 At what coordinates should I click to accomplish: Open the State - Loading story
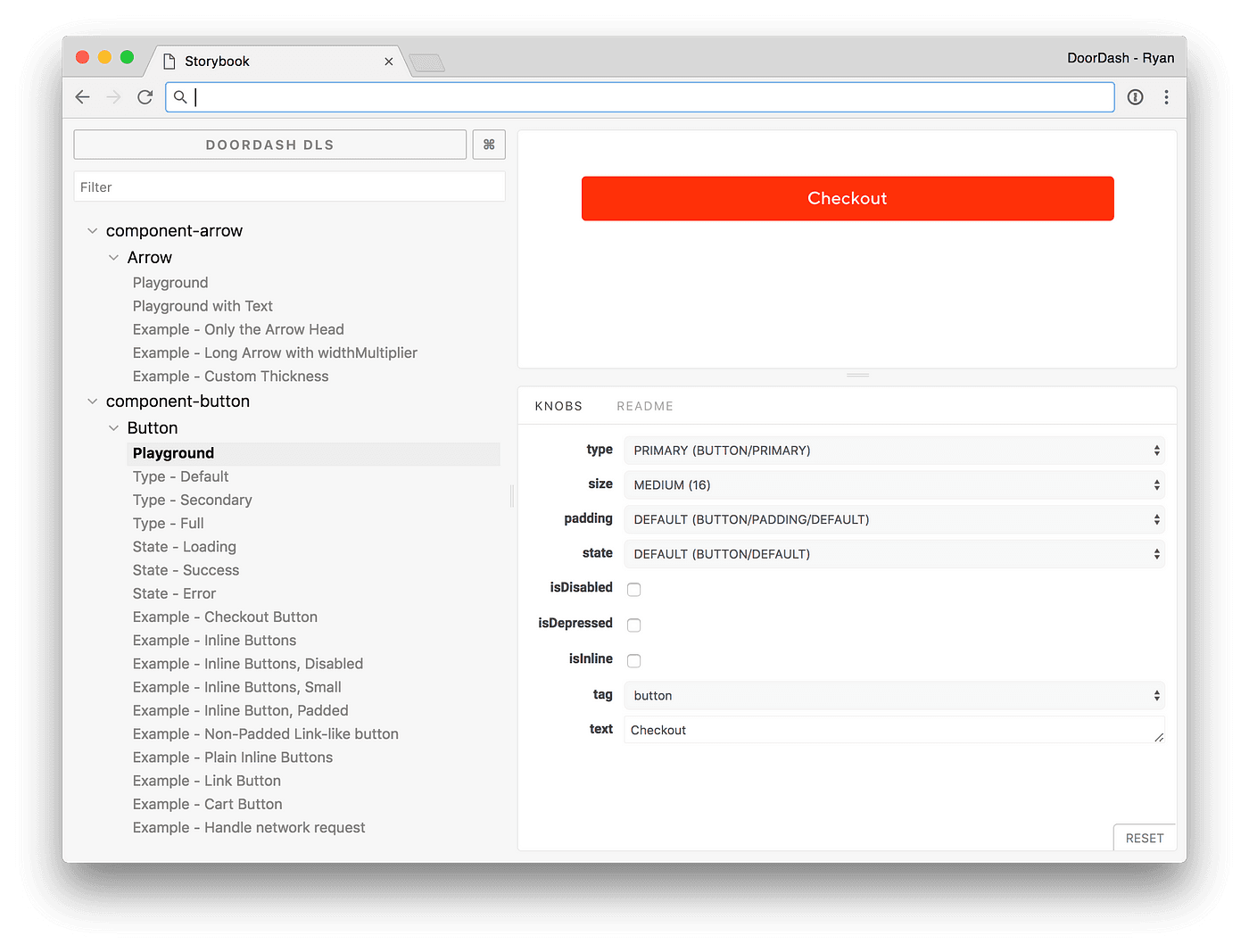click(184, 547)
